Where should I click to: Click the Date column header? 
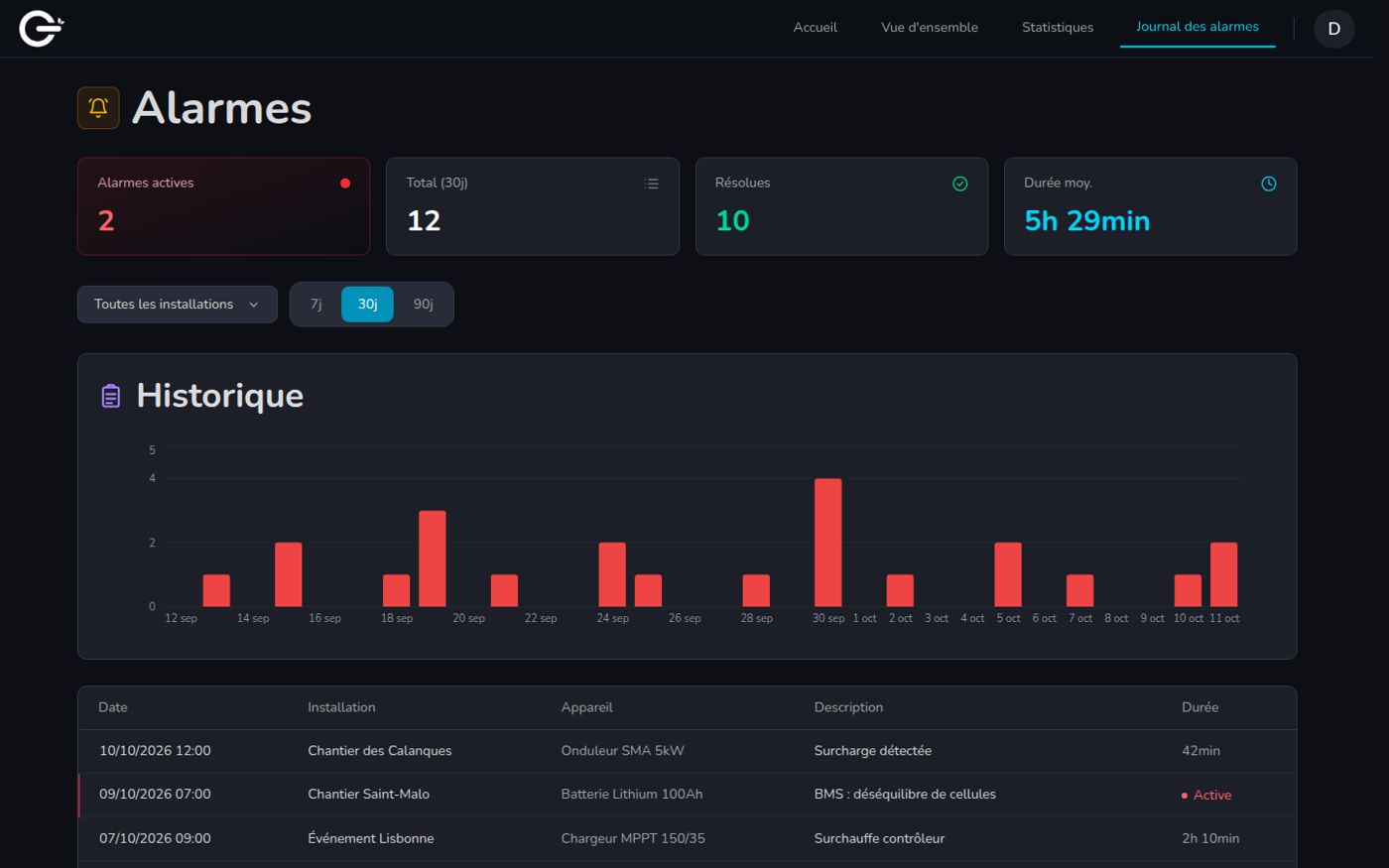113,707
